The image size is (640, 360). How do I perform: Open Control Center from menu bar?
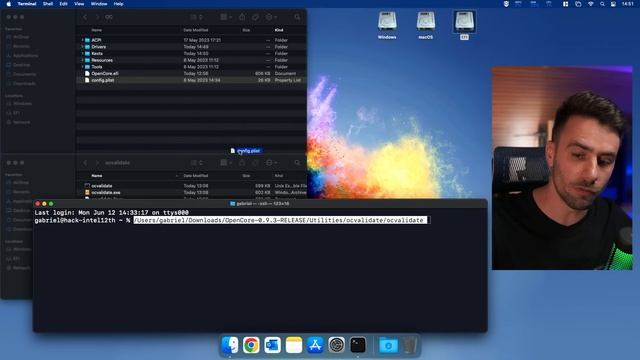pyautogui.click(x=613, y=4)
